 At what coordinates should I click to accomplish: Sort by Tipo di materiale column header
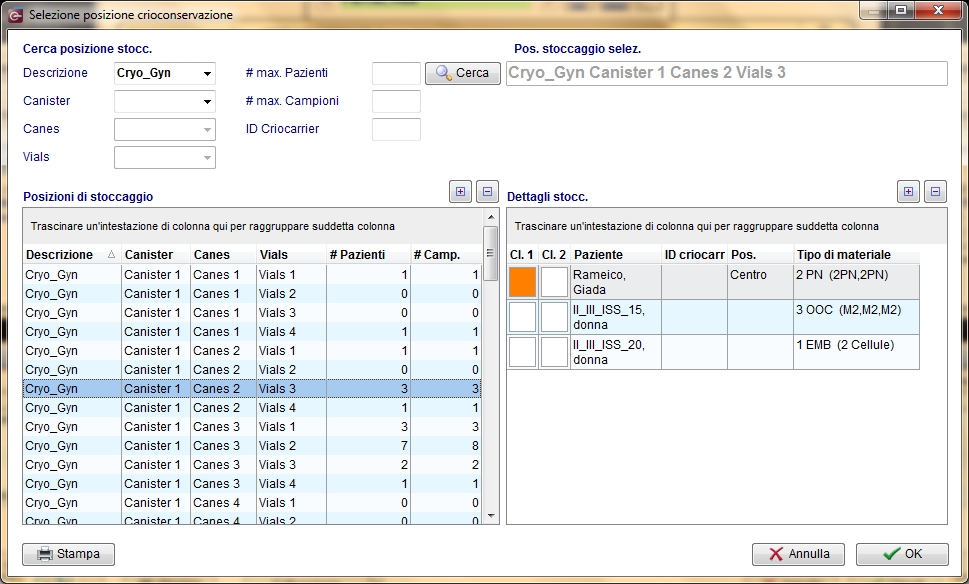point(856,255)
